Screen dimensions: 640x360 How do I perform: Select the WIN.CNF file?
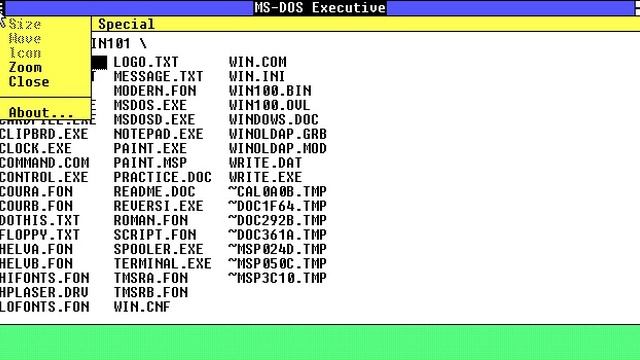point(142,307)
